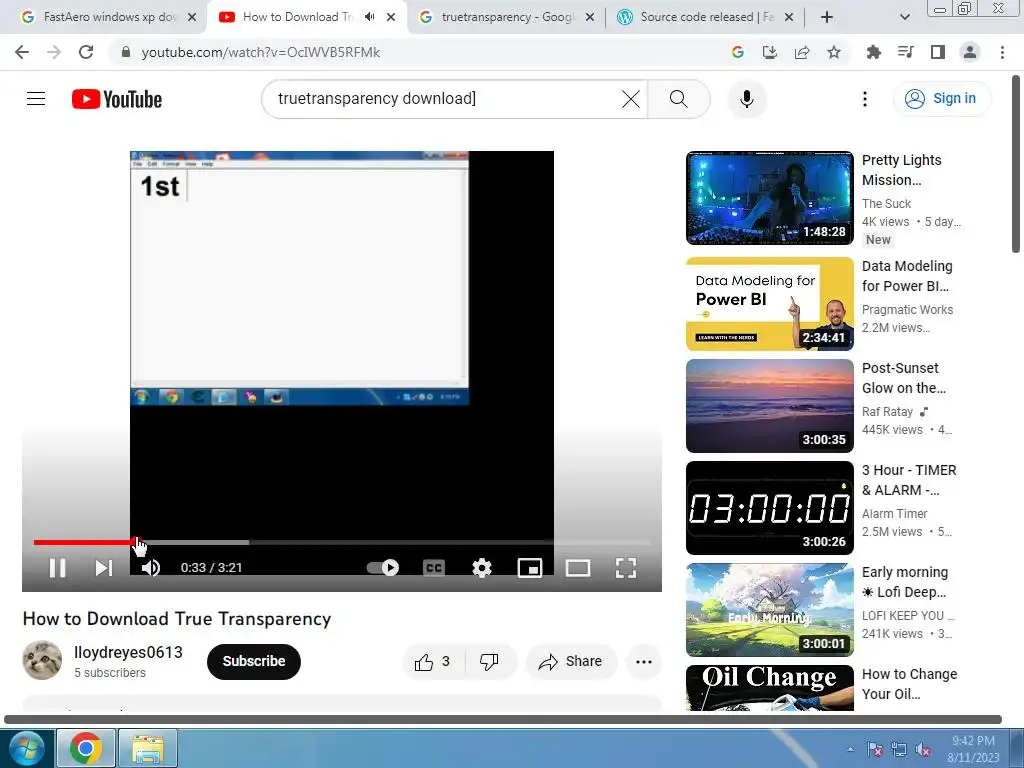Screen dimensions: 1024x768
Task: Open the Data Modeling for Power BI thumbnail
Action: [769, 304]
